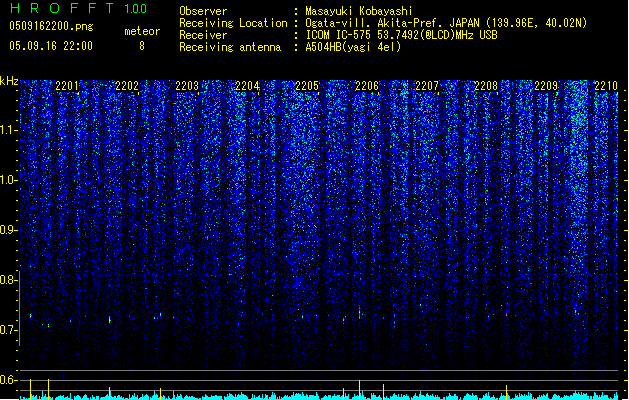Click the 'Receiver' field label

click(x=203, y=35)
